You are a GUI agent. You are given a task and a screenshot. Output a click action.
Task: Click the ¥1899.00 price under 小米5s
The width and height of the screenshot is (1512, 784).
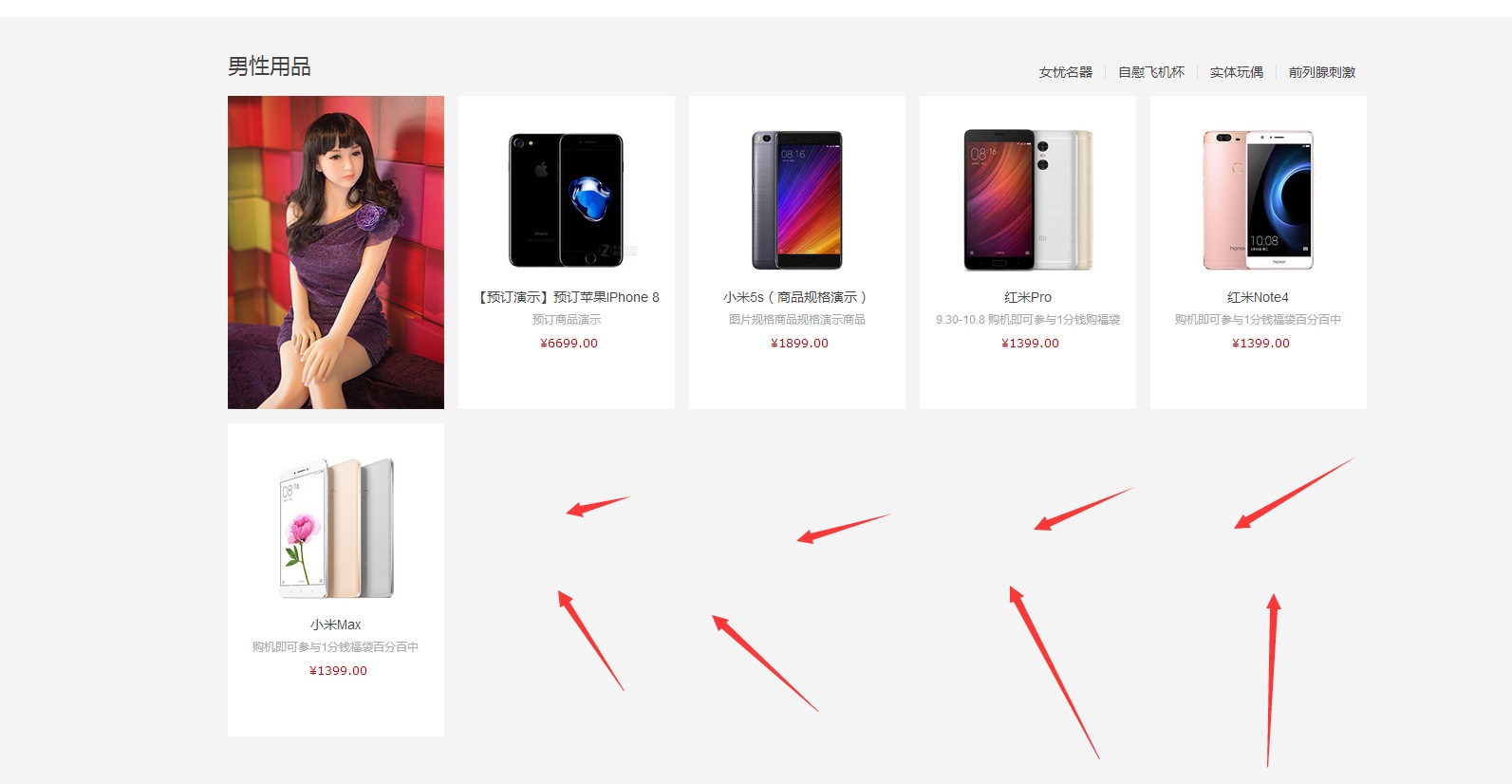click(x=799, y=344)
